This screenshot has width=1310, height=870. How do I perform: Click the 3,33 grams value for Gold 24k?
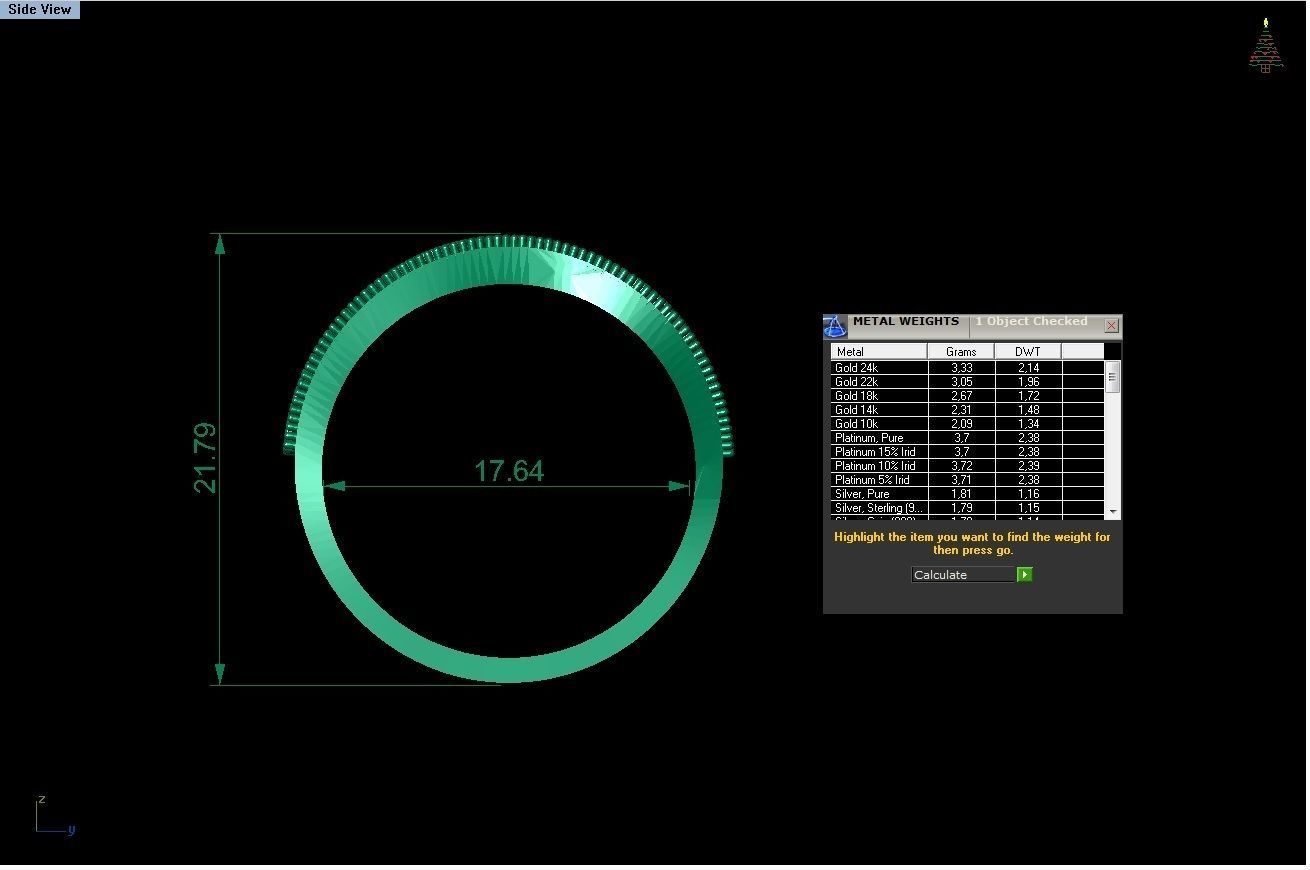tap(961, 368)
